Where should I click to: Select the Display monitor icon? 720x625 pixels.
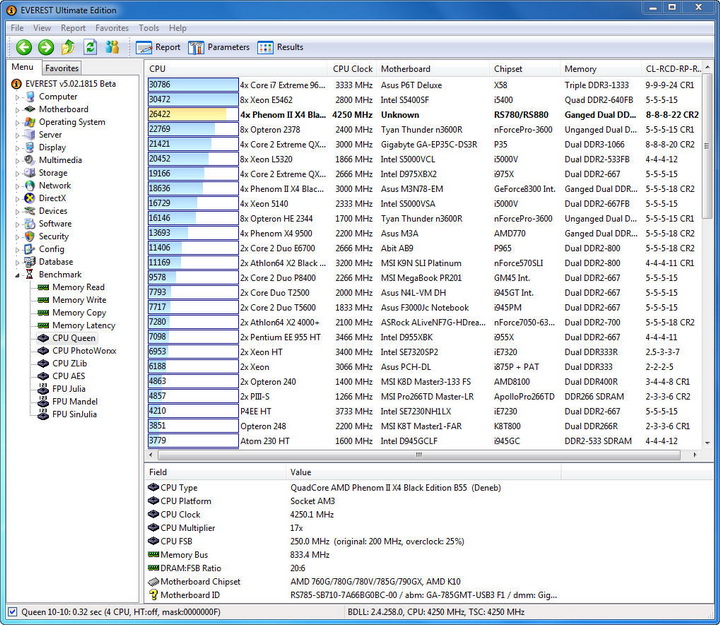(30, 147)
